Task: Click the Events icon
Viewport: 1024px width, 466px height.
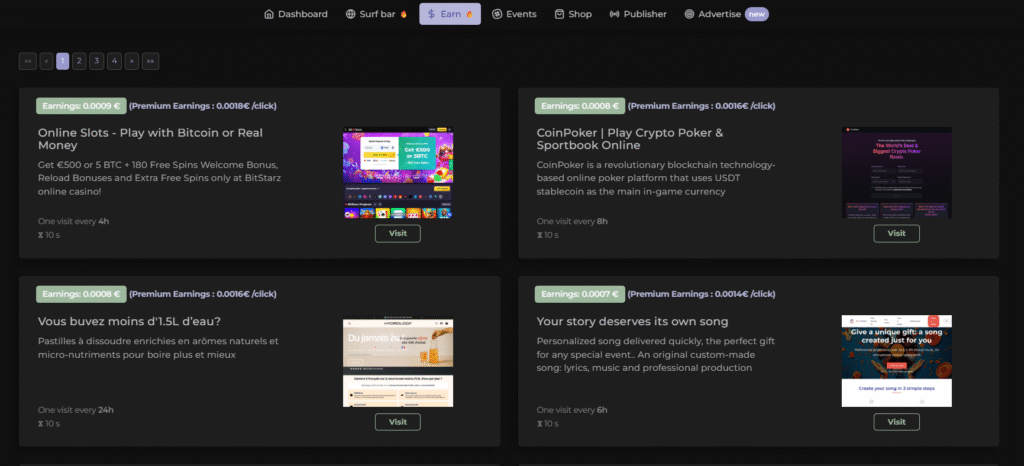Action: 497,14
